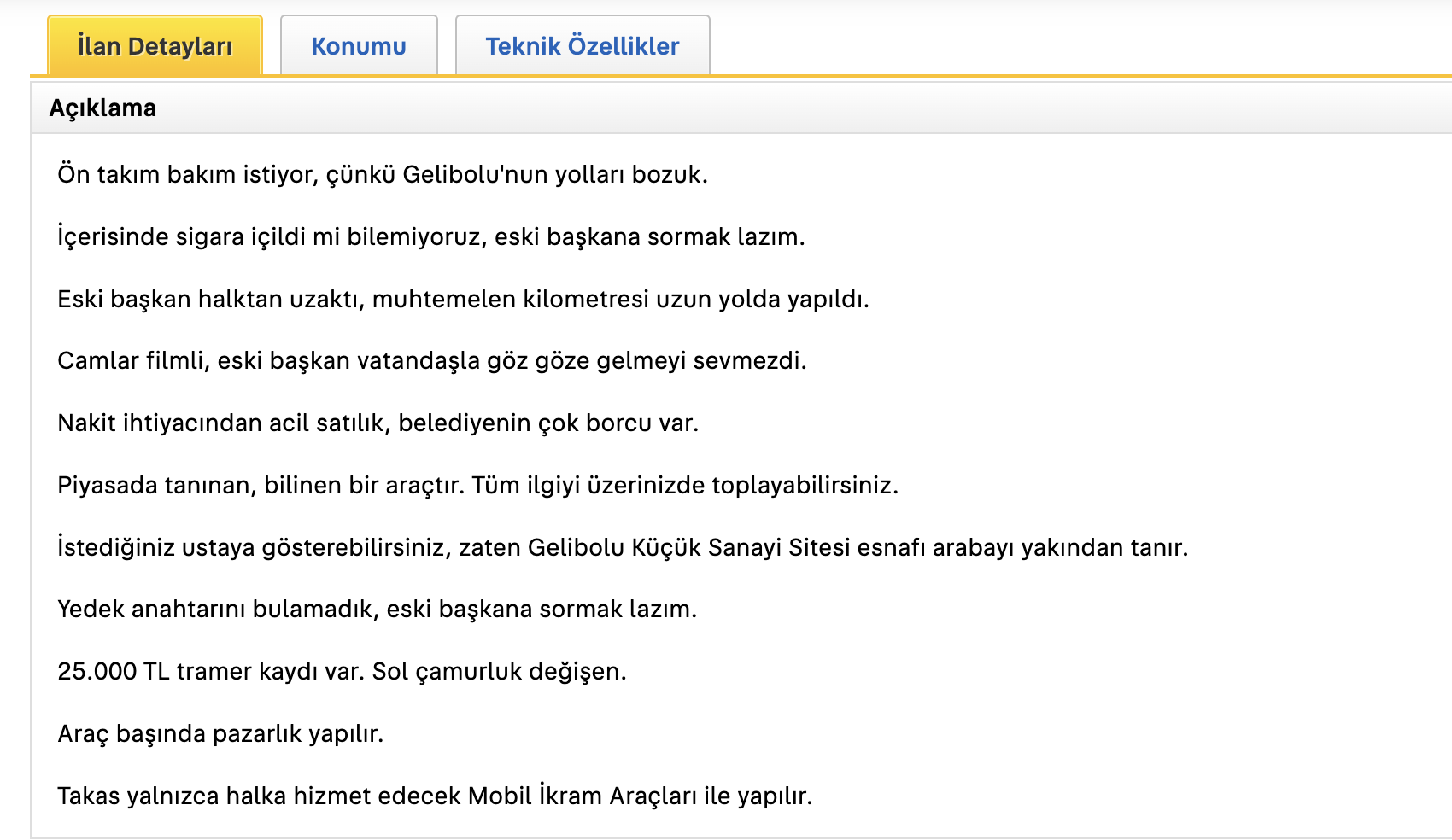
Task: Click the 'Yedek anahtarını bulamadık' line
Action: pyautogui.click(x=378, y=609)
